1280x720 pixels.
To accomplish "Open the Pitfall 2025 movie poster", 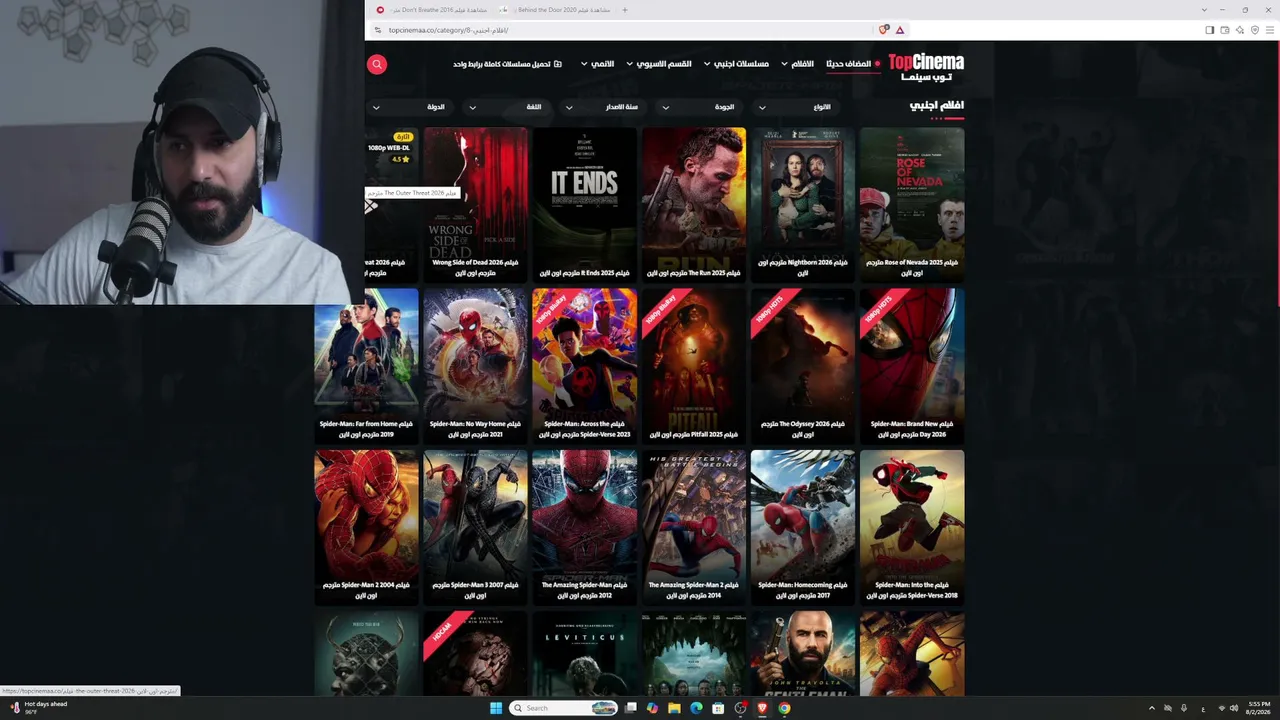I will [694, 366].
